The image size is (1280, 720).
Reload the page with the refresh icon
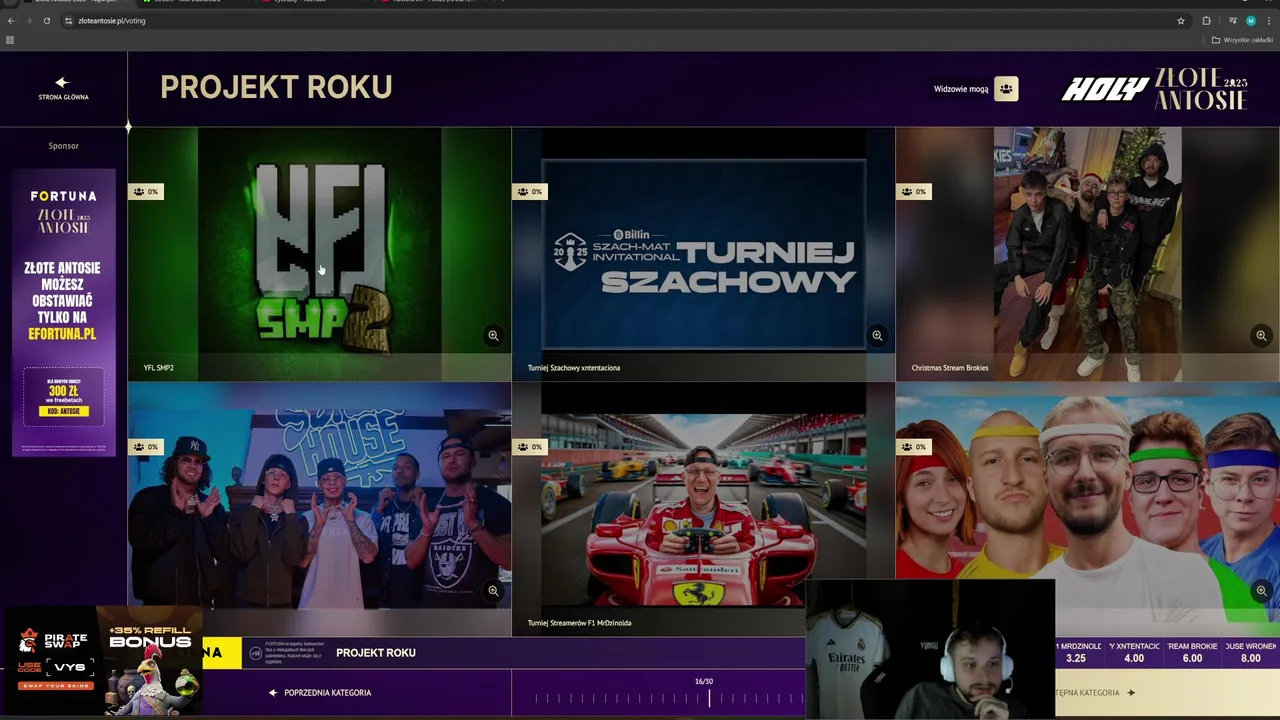(46, 20)
